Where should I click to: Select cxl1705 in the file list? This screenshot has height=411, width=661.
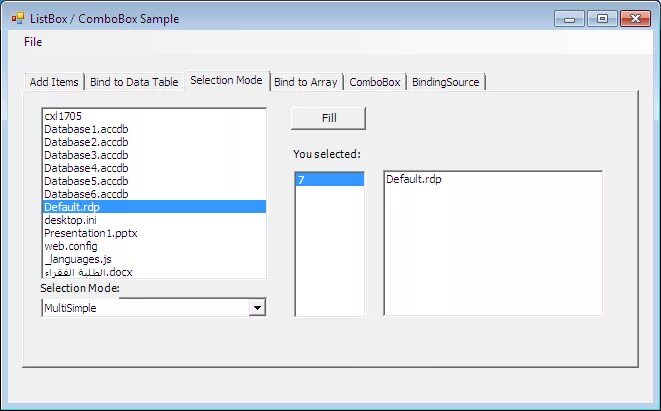[154, 116]
